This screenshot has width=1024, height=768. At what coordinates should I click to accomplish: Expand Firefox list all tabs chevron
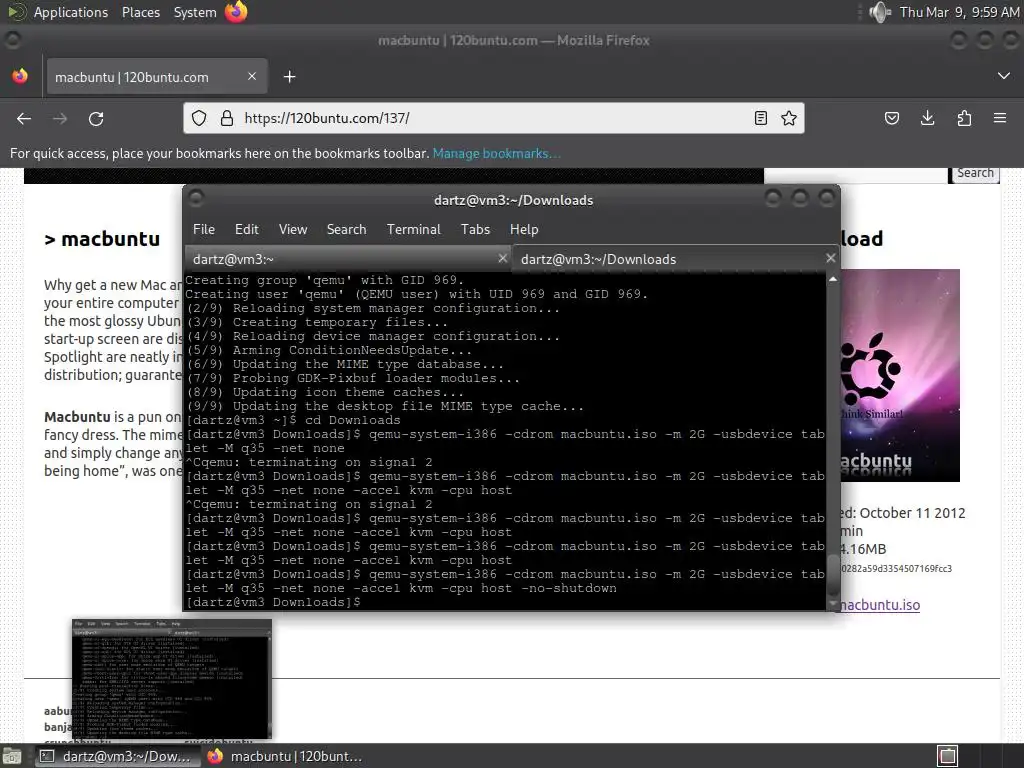(1004, 76)
